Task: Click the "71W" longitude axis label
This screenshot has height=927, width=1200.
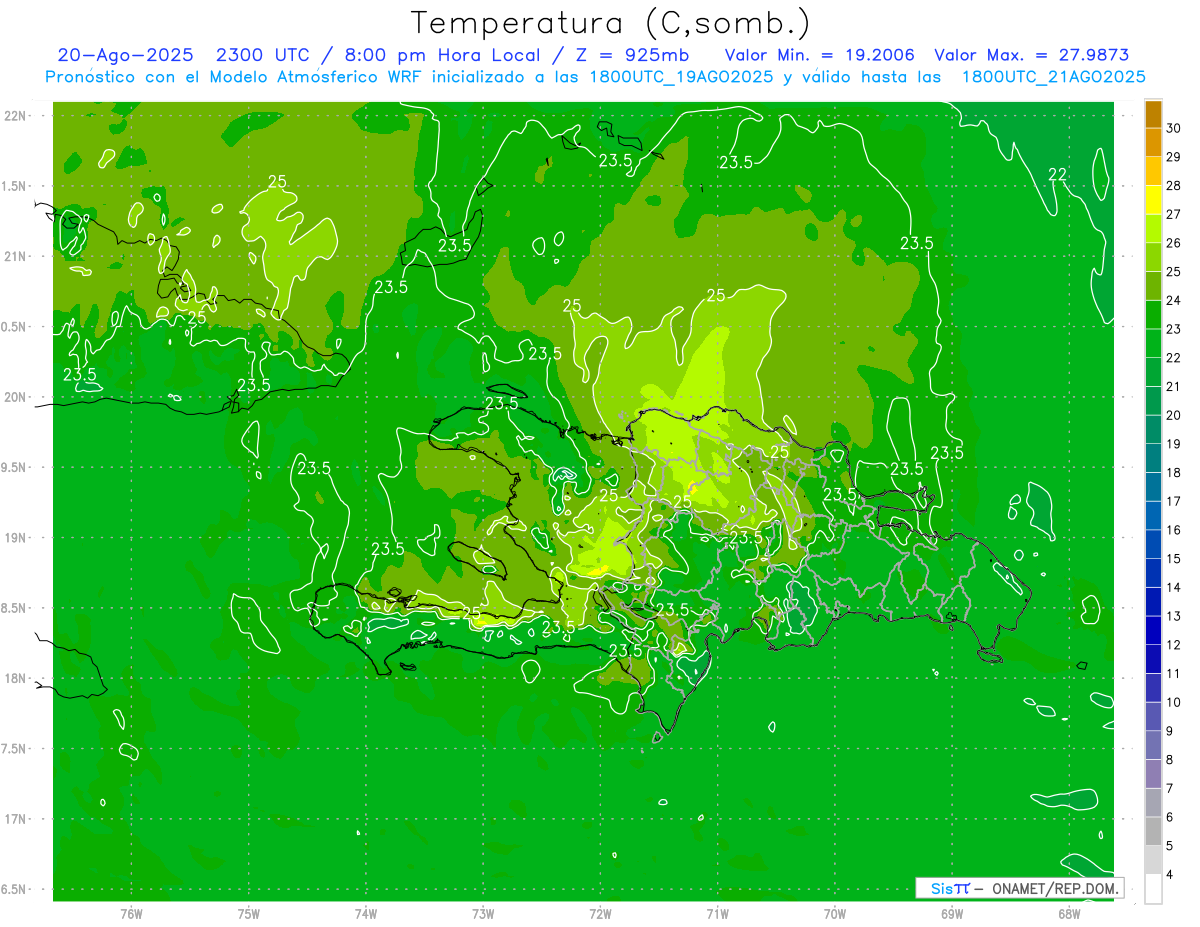Action: point(717,914)
